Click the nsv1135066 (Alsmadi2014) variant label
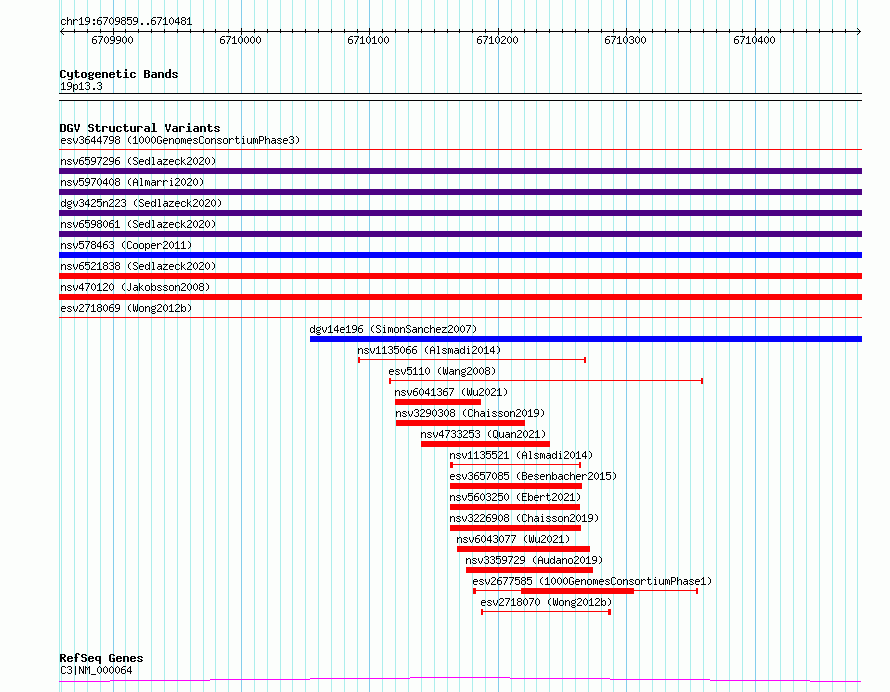The width and height of the screenshot is (890, 692). (429, 350)
